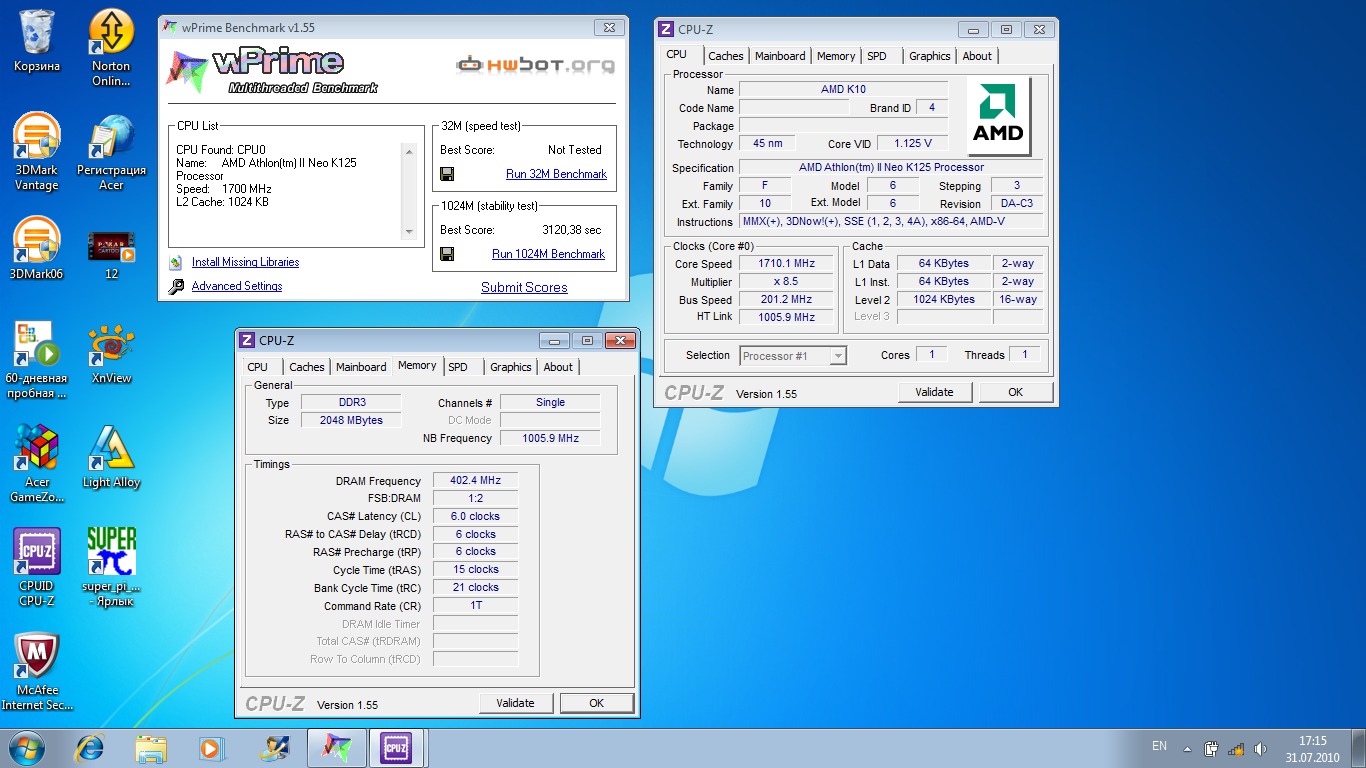Click the hwbot.org logo in wPrime
Viewport: 1366px width, 768px height.
click(x=536, y=65)
